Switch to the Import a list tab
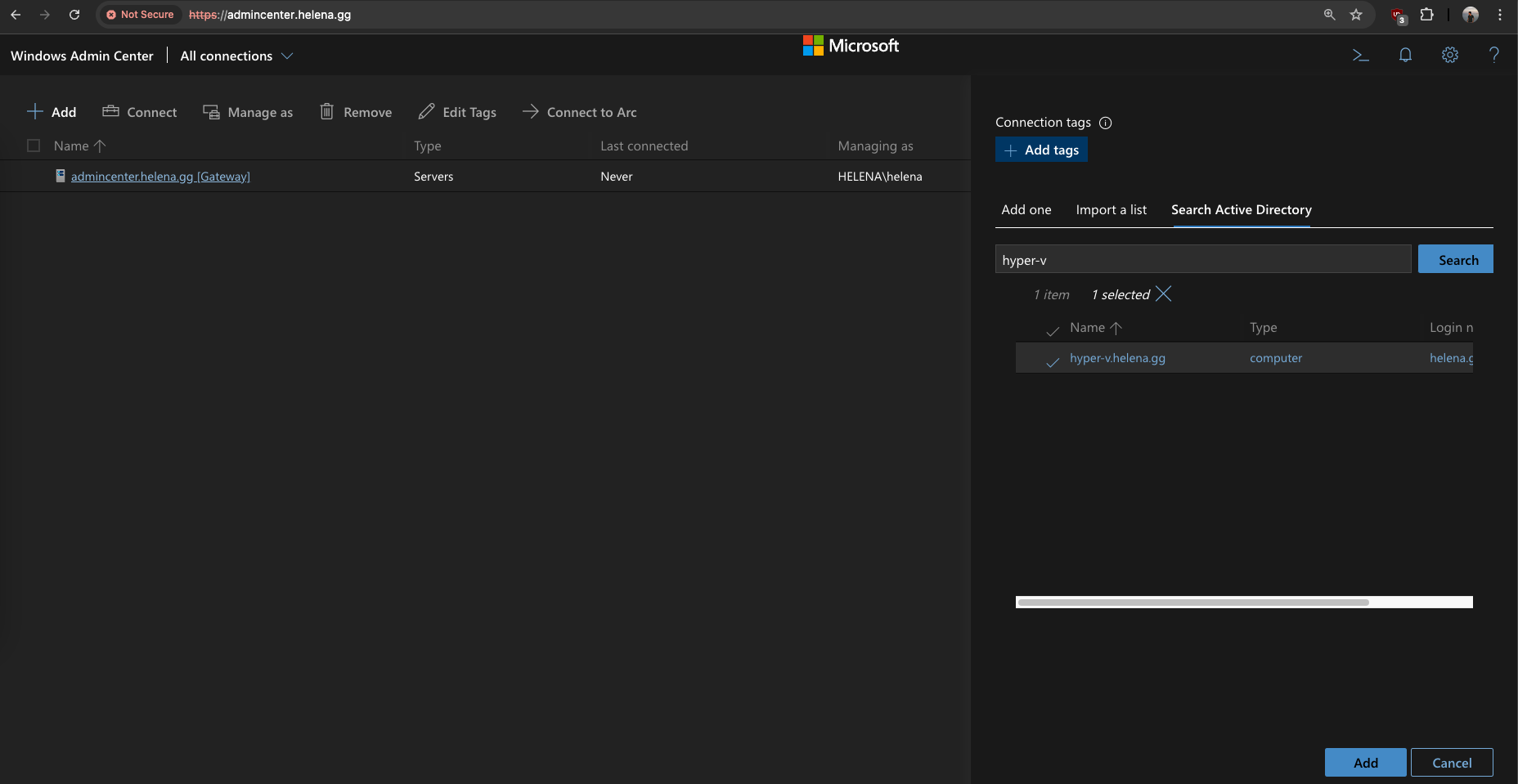The image size is (1518, 784). pos(1111,210)
